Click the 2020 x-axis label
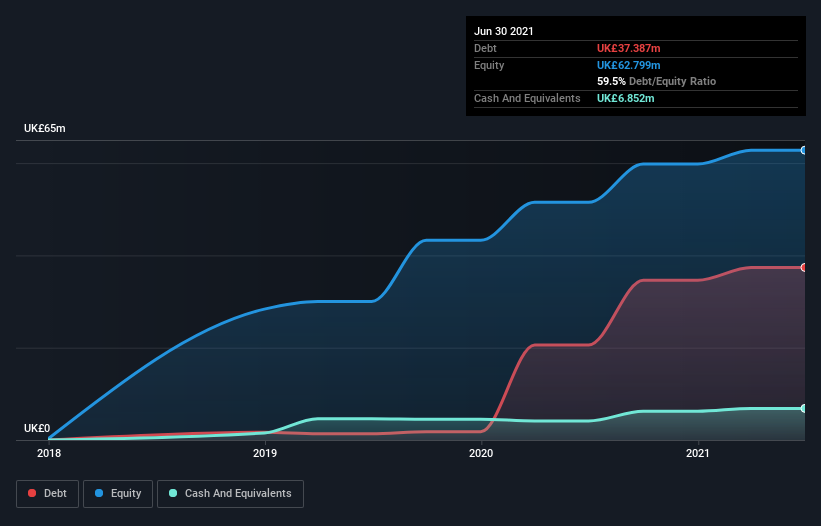The height and width of the screenshot is (526, 821). pyautogui.click(x=481, y=453)
